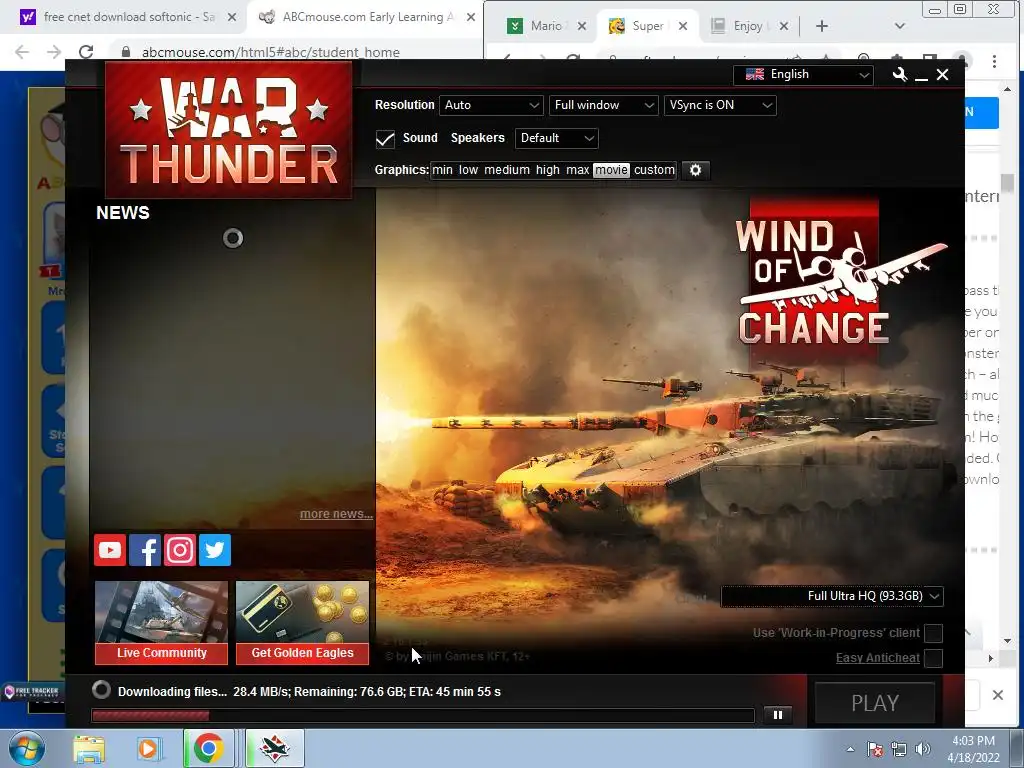Open Full Ultra HQ client size dropdown

(832, 596)
